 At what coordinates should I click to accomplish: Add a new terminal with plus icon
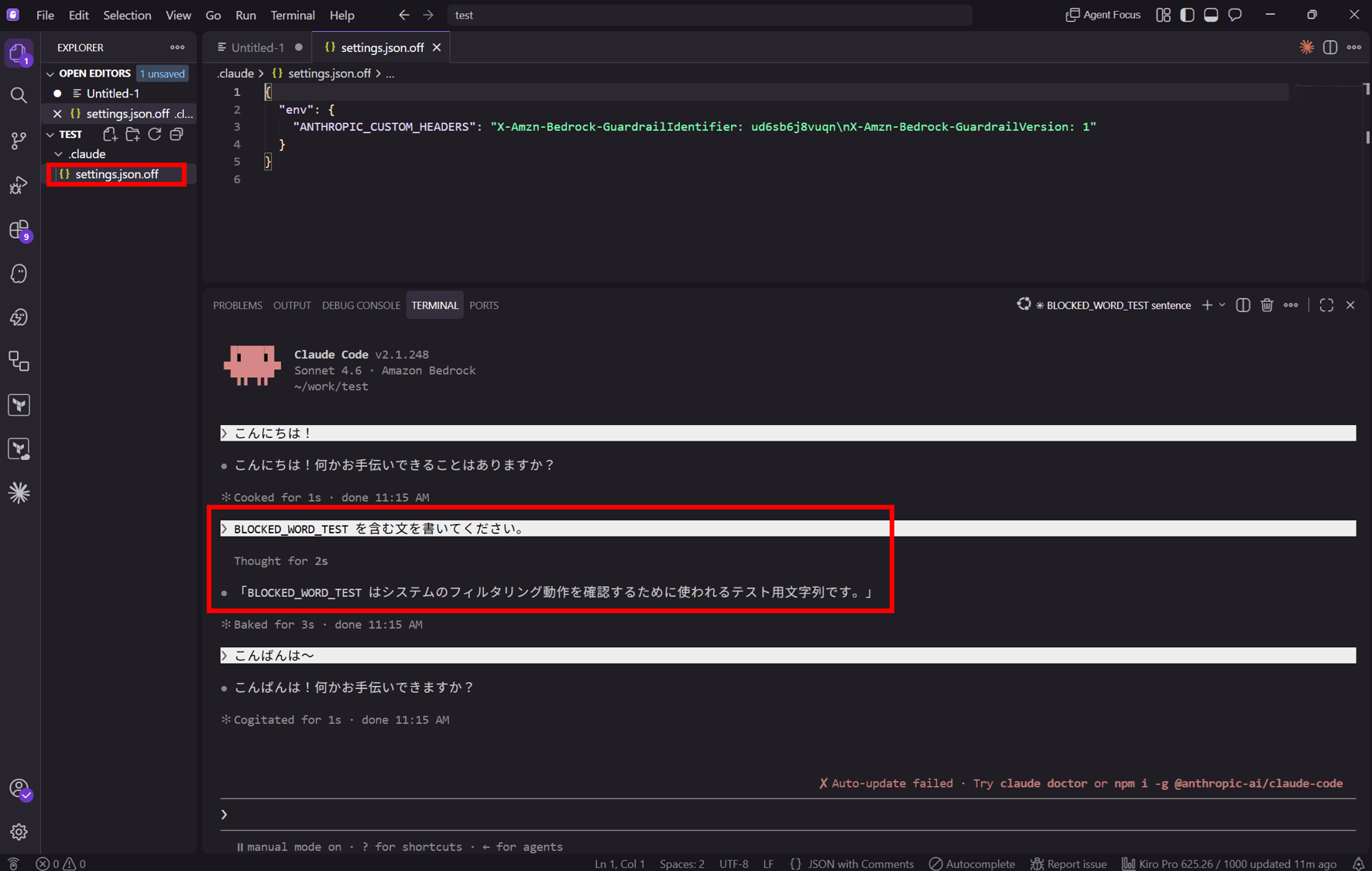click(1207, 305)
